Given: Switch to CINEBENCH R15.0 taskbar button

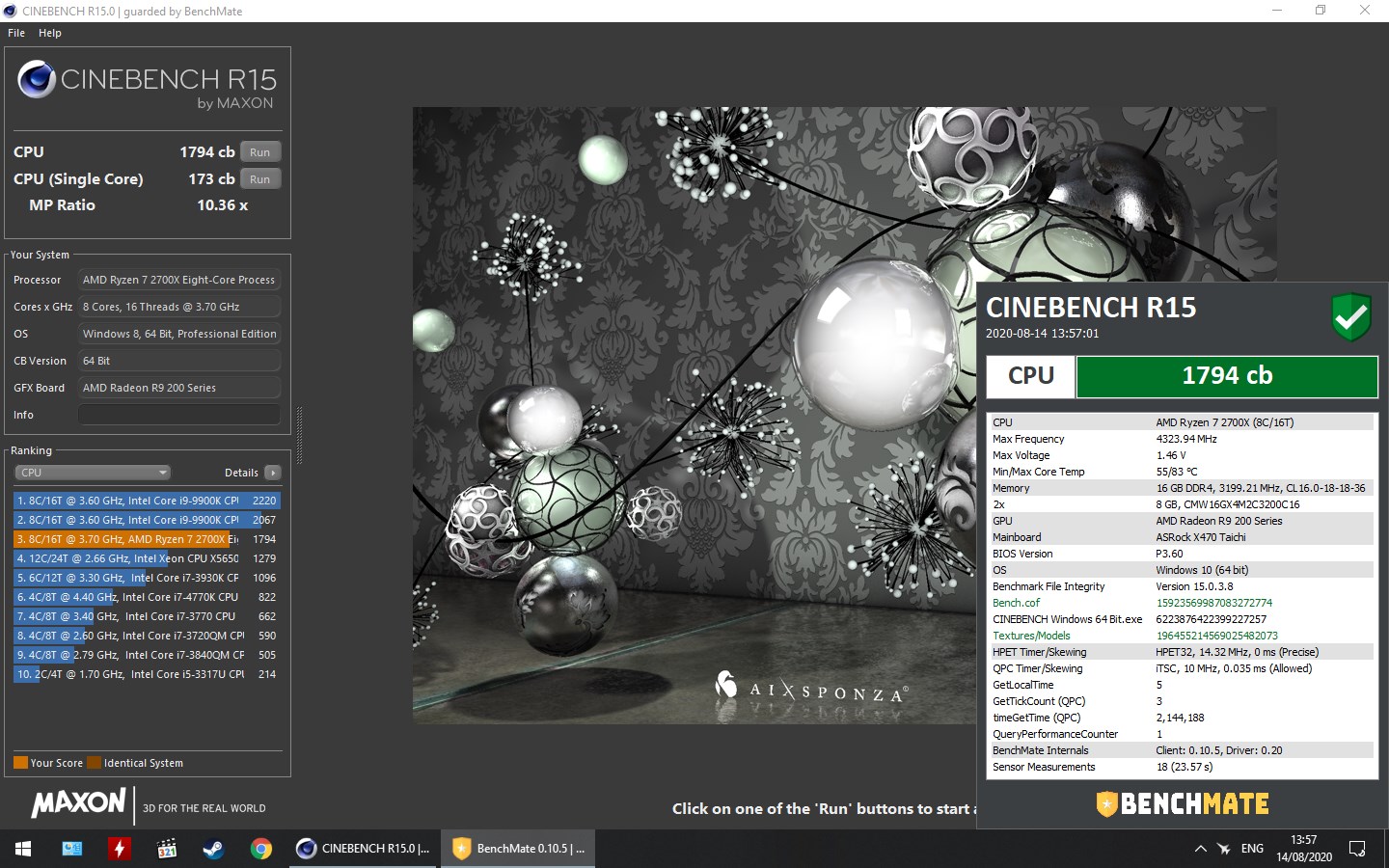Looking at the screenshot, I should pyautogui.click(x=363, y=849).
